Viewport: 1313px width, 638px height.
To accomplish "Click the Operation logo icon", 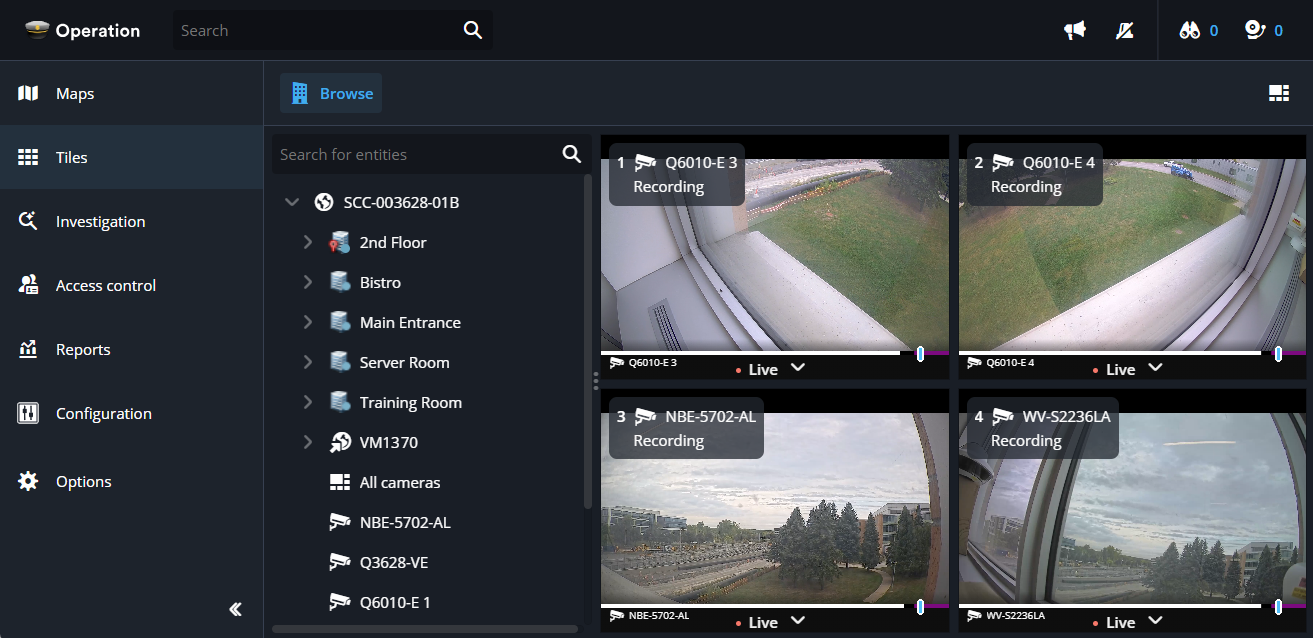I will click(37, 30).
